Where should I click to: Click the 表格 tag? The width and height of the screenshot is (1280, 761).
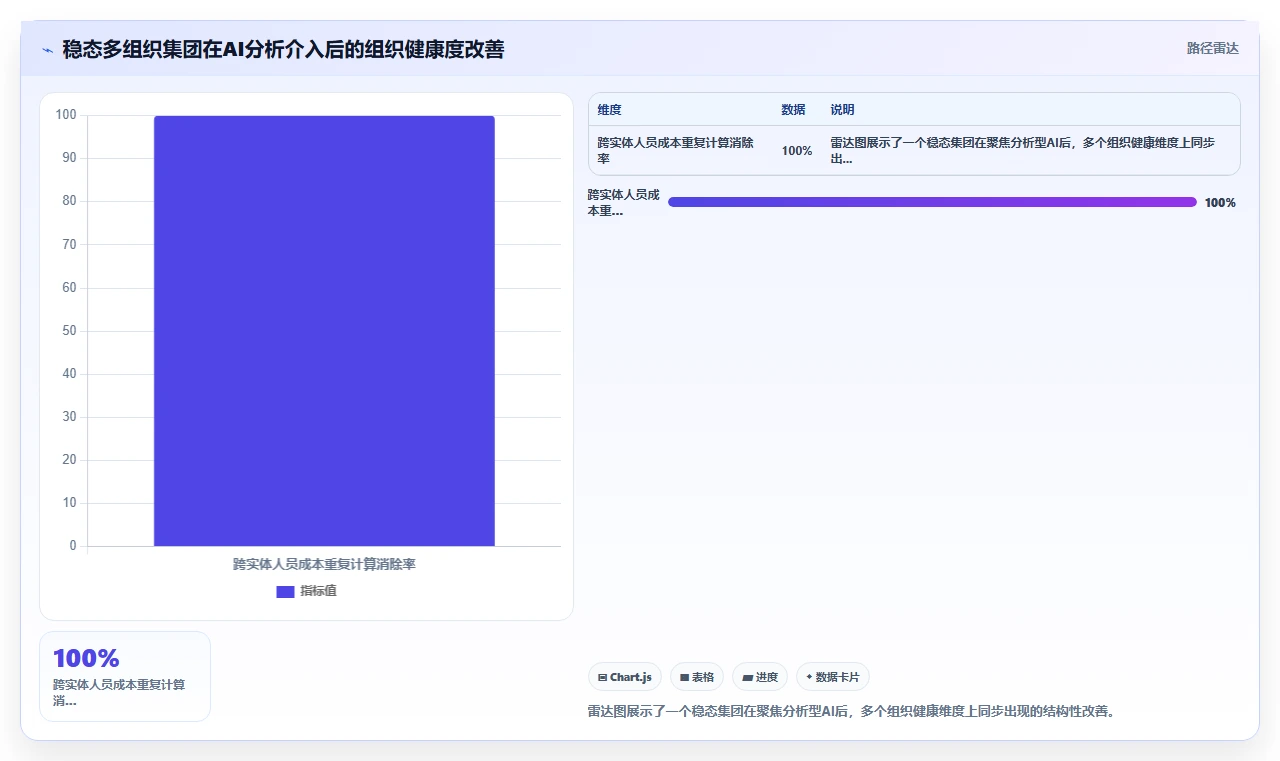click(x=697, y=677)
